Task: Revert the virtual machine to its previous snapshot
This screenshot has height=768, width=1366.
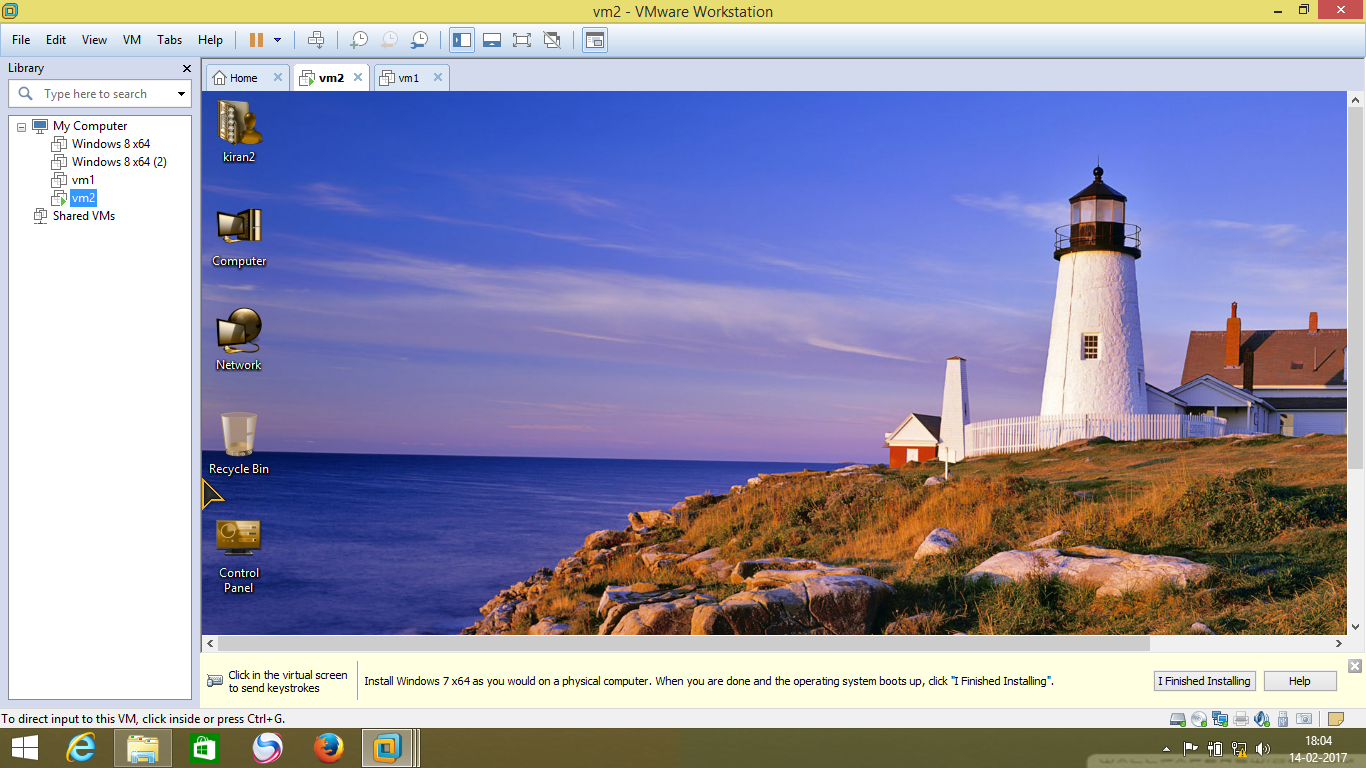Action: (x=389, y=40)
